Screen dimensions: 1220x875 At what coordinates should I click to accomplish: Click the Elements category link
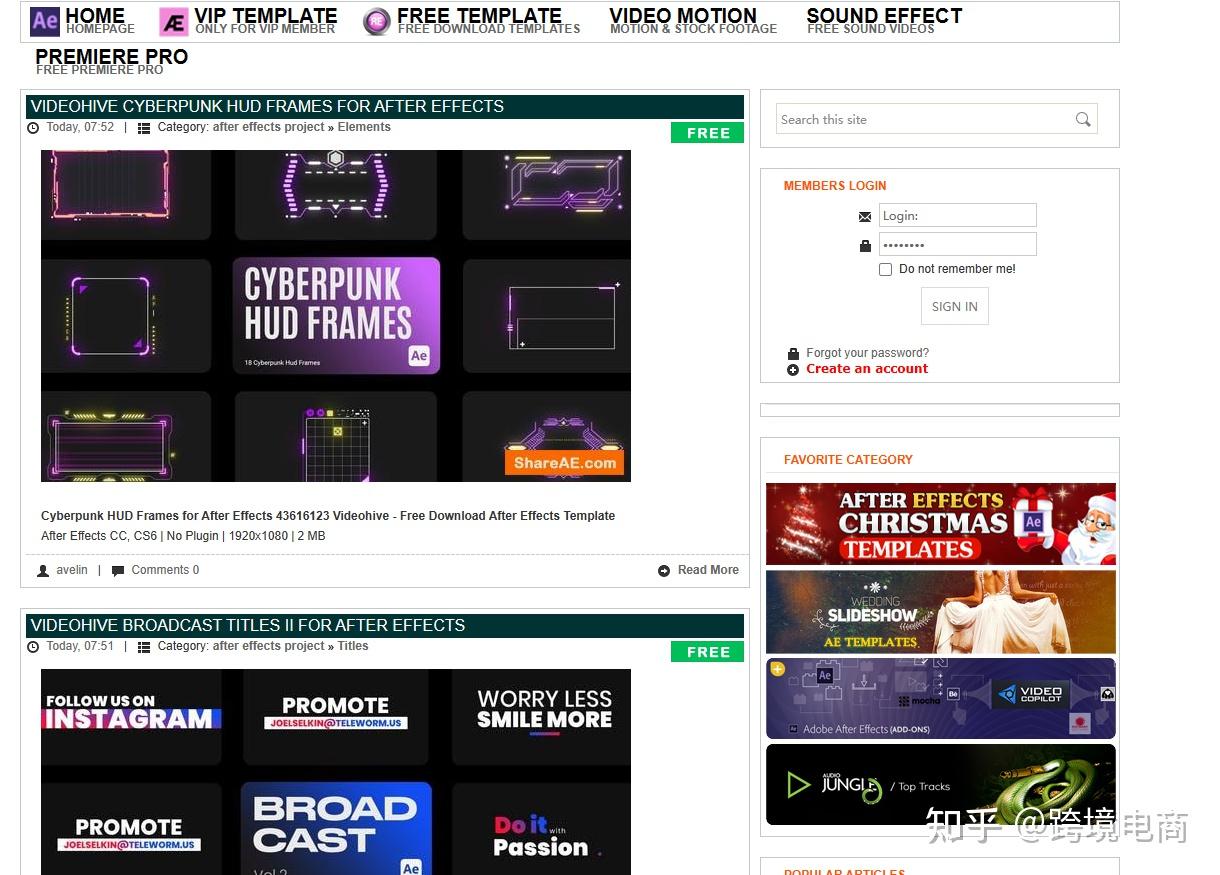pos(364,127)
